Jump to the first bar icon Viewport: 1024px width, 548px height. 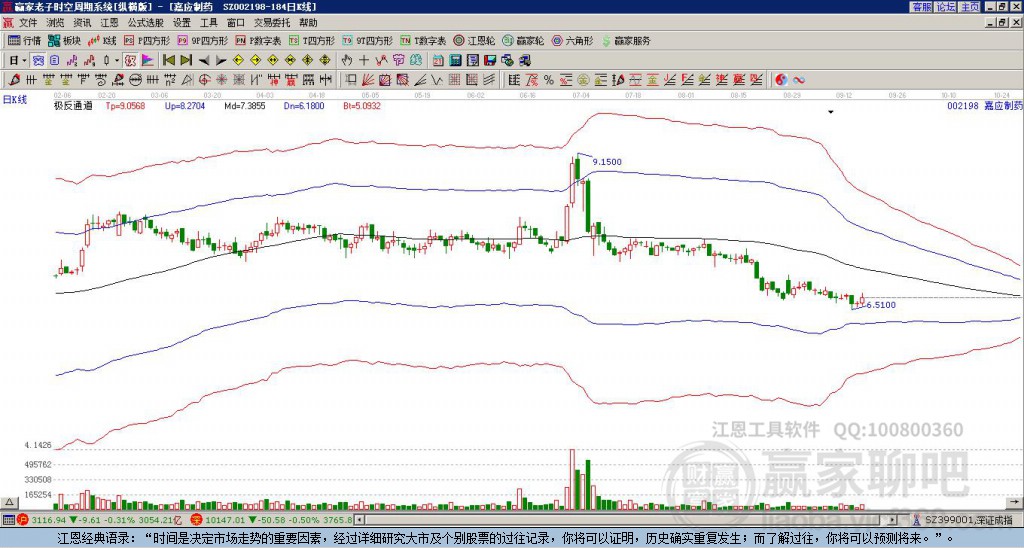click(x=168, y=60)
